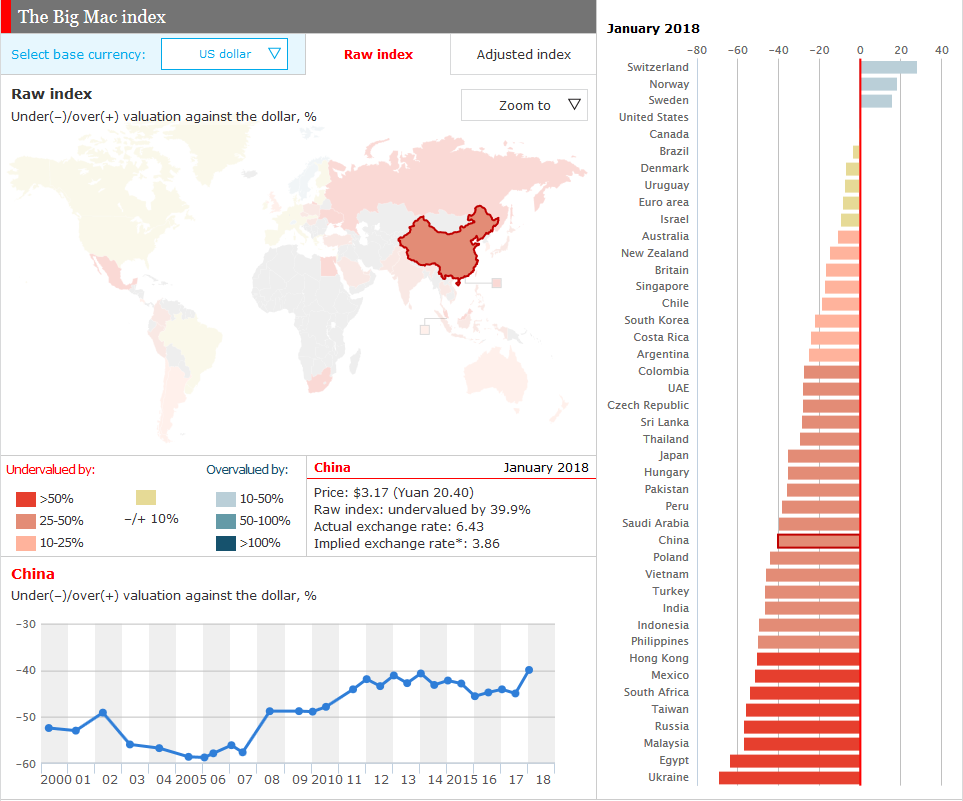Select the Hong Kong bar in the chart

[808, 659]
